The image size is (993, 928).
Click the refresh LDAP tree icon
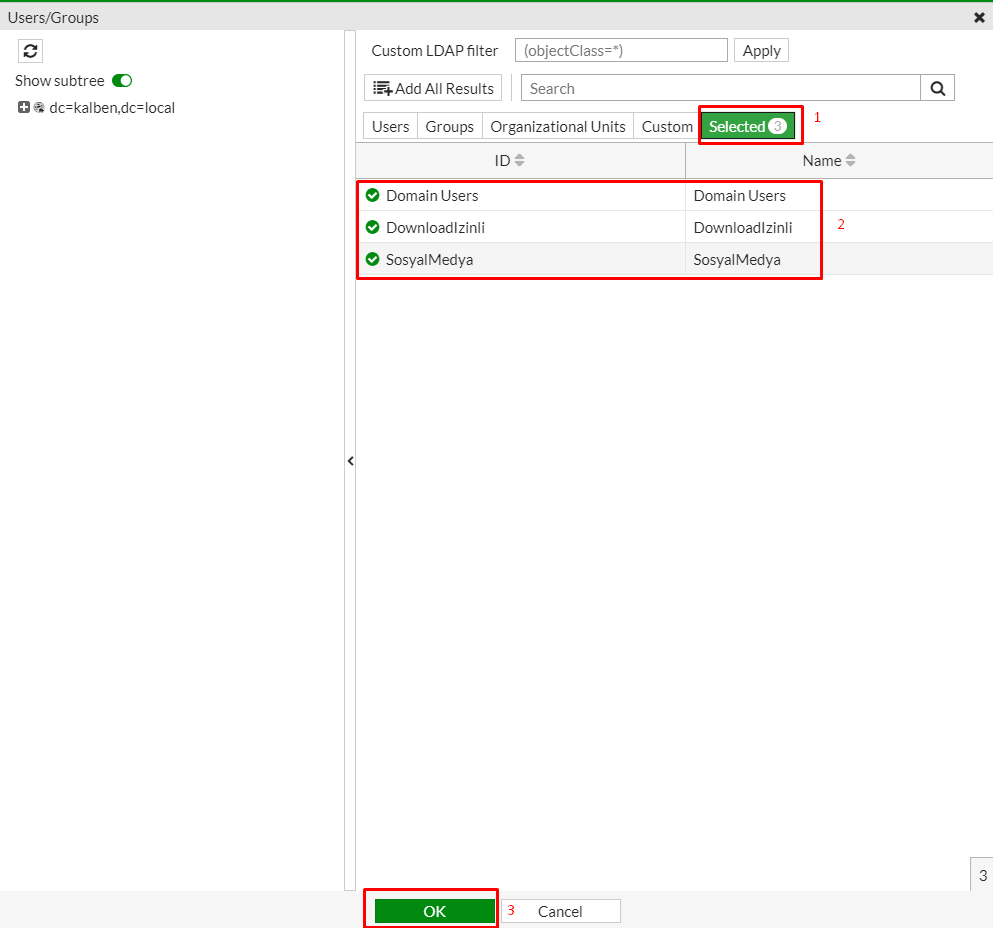[30, 51]
